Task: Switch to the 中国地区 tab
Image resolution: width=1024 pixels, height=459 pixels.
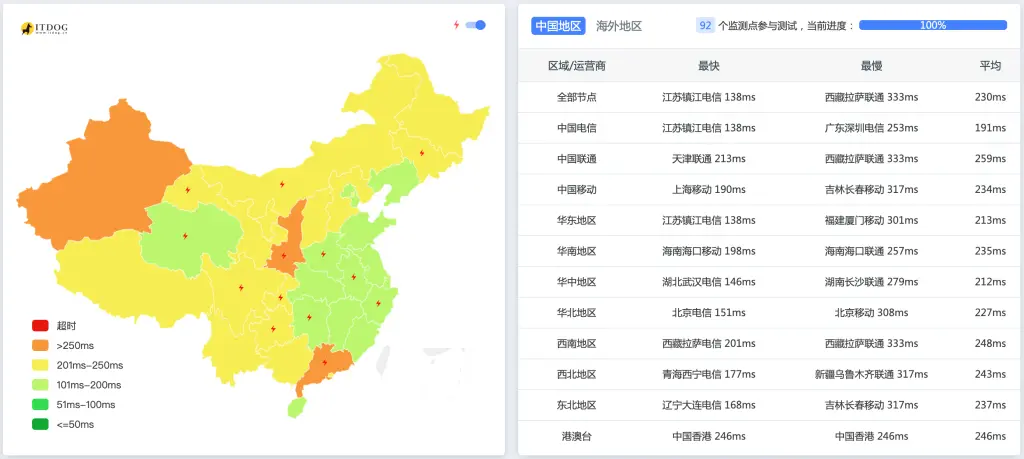Action: click(558, 26)
